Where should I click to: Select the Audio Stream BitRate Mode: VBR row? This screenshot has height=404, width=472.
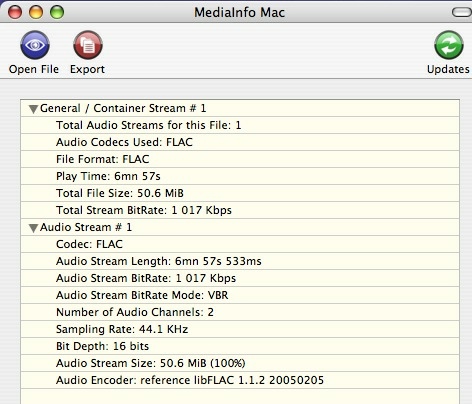click(x=240, y=295)
